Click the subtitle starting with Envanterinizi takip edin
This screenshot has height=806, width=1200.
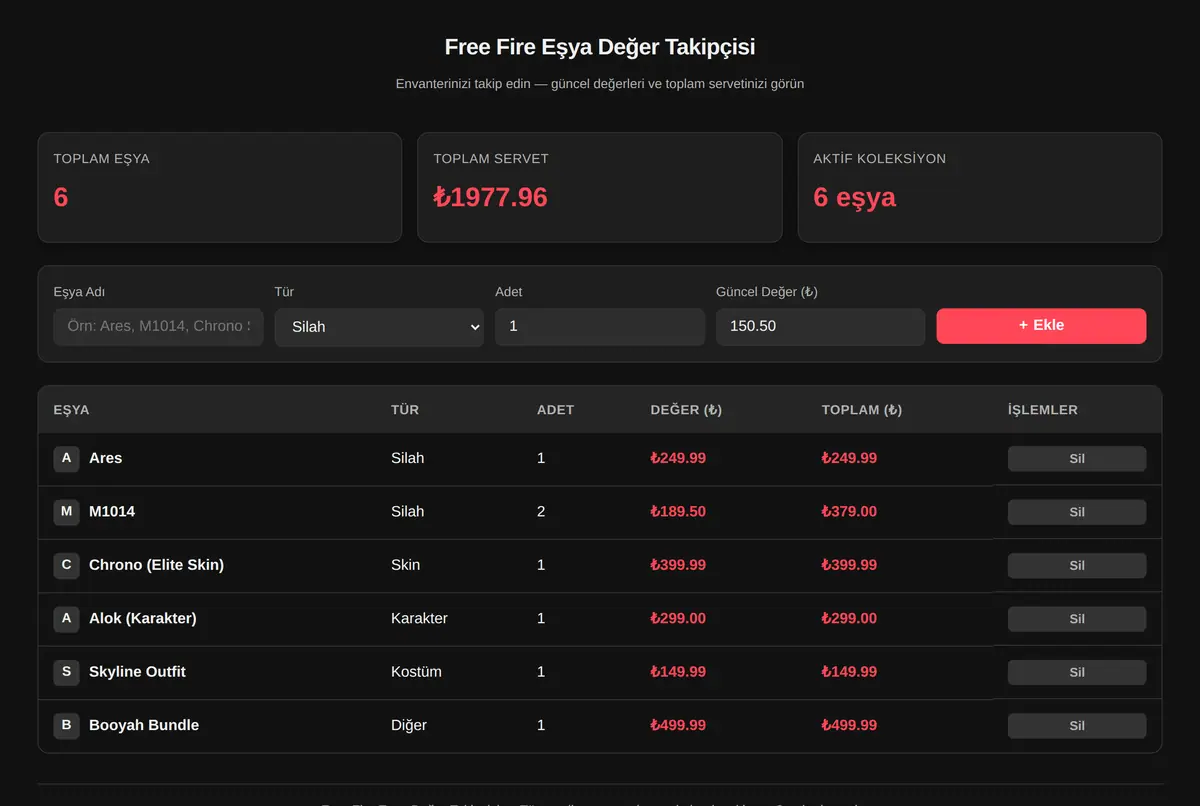[600, 84]
